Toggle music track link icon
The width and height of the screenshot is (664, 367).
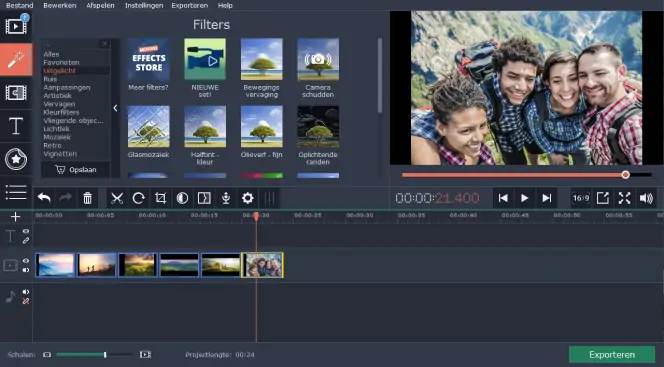26,301
